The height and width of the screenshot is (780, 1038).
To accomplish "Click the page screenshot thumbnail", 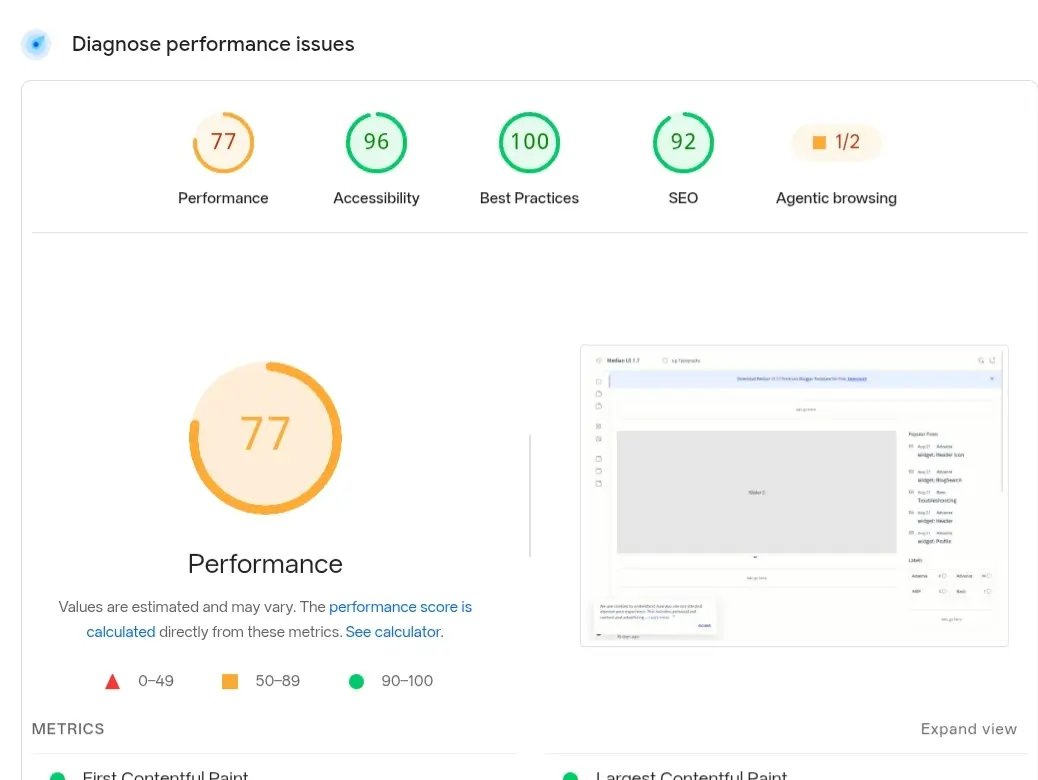I will pos(794,495).
